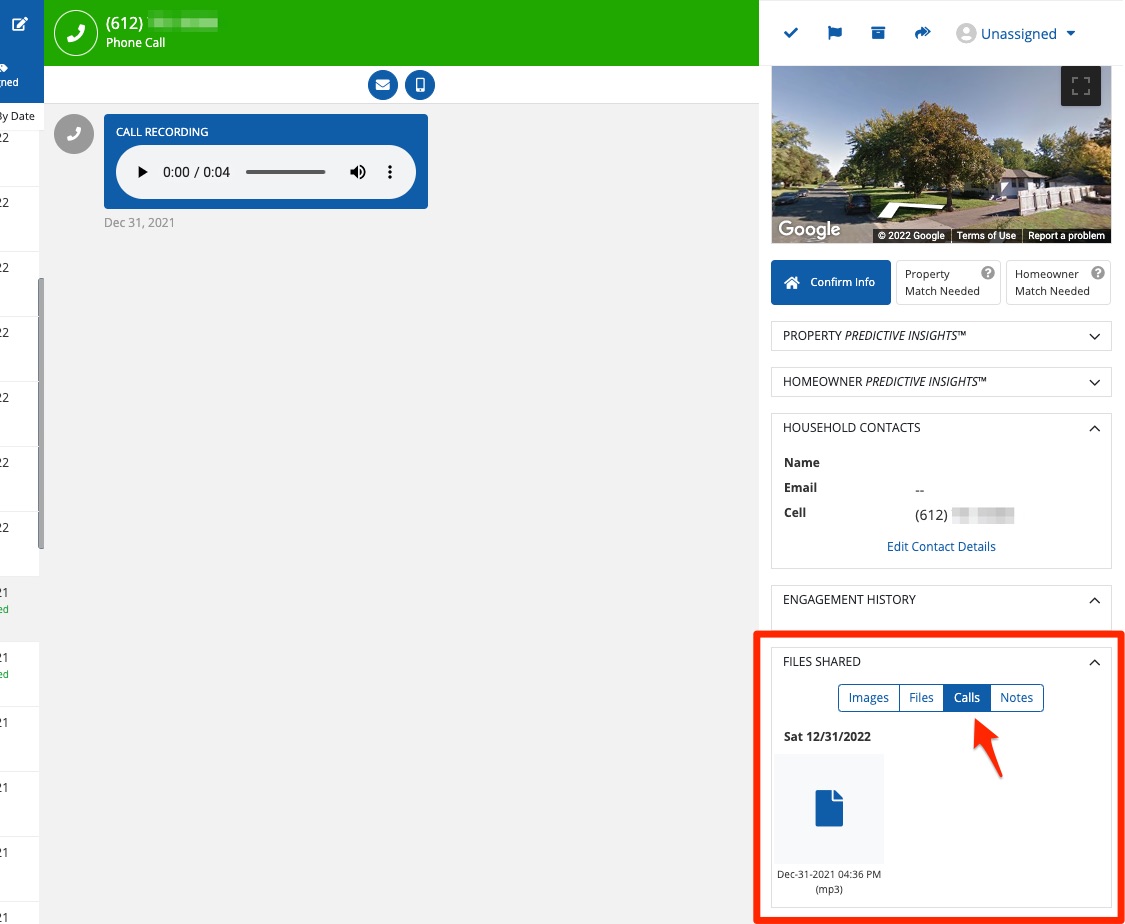Flag this conversation

click(834, 33)
